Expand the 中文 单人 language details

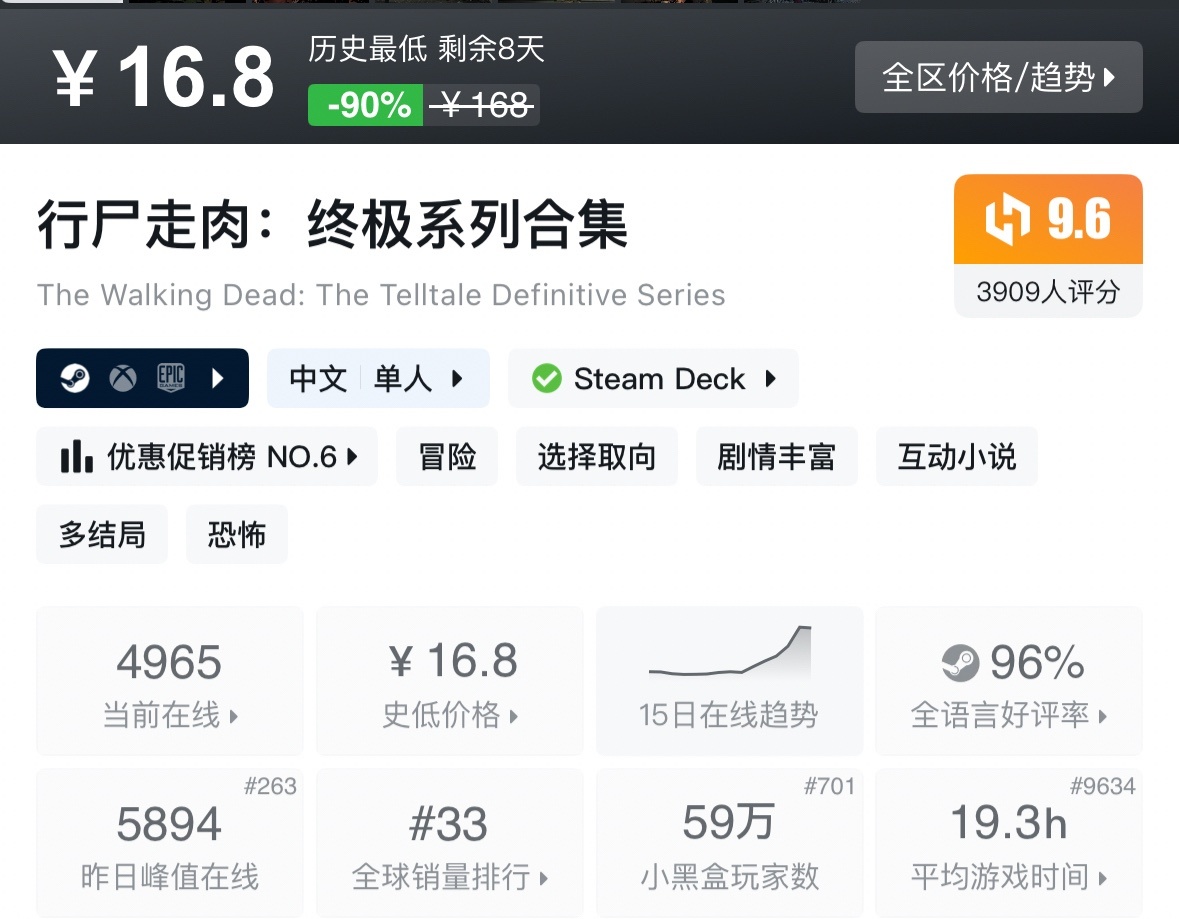click(x=377, y=379)
